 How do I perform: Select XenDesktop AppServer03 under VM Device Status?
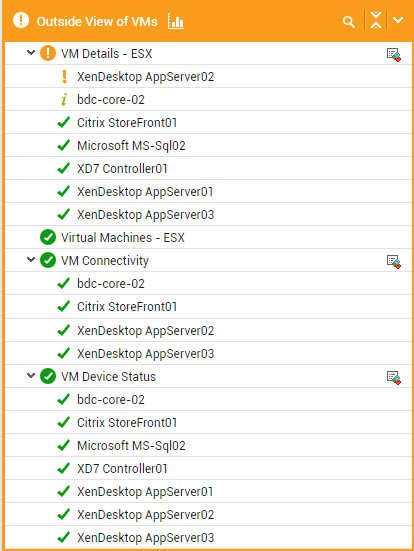tap(145, 538)
